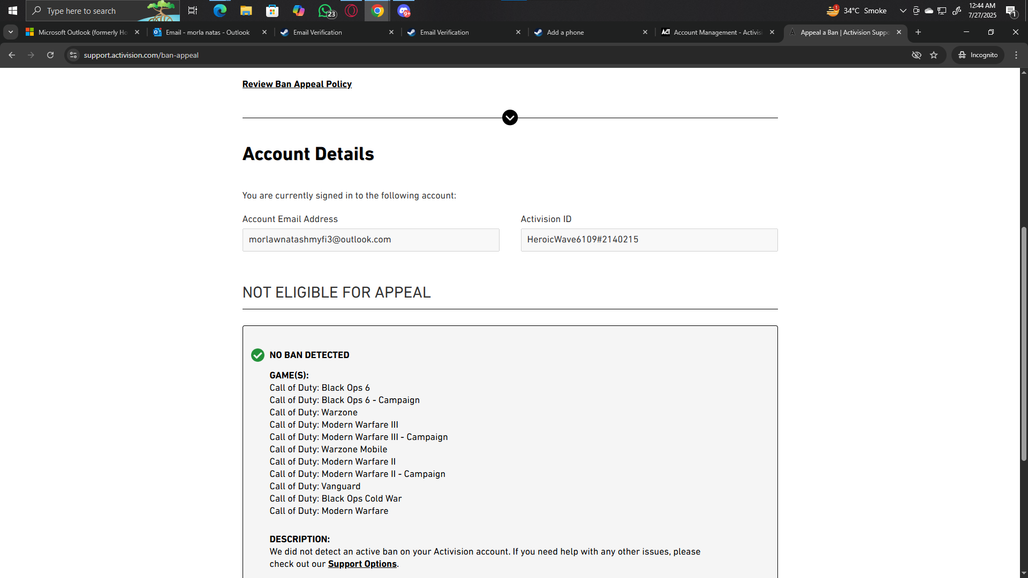1028x578 pixels.
Task: Open the Review Ban Appeal Policy link
Action: point(297,84)
